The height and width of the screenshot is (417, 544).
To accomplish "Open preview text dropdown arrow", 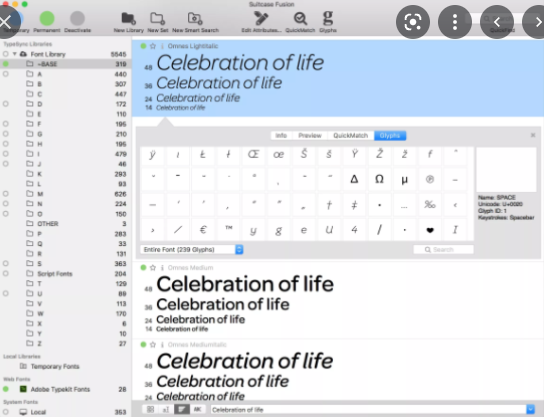I will pyautogui.click(x=530, y=409).
